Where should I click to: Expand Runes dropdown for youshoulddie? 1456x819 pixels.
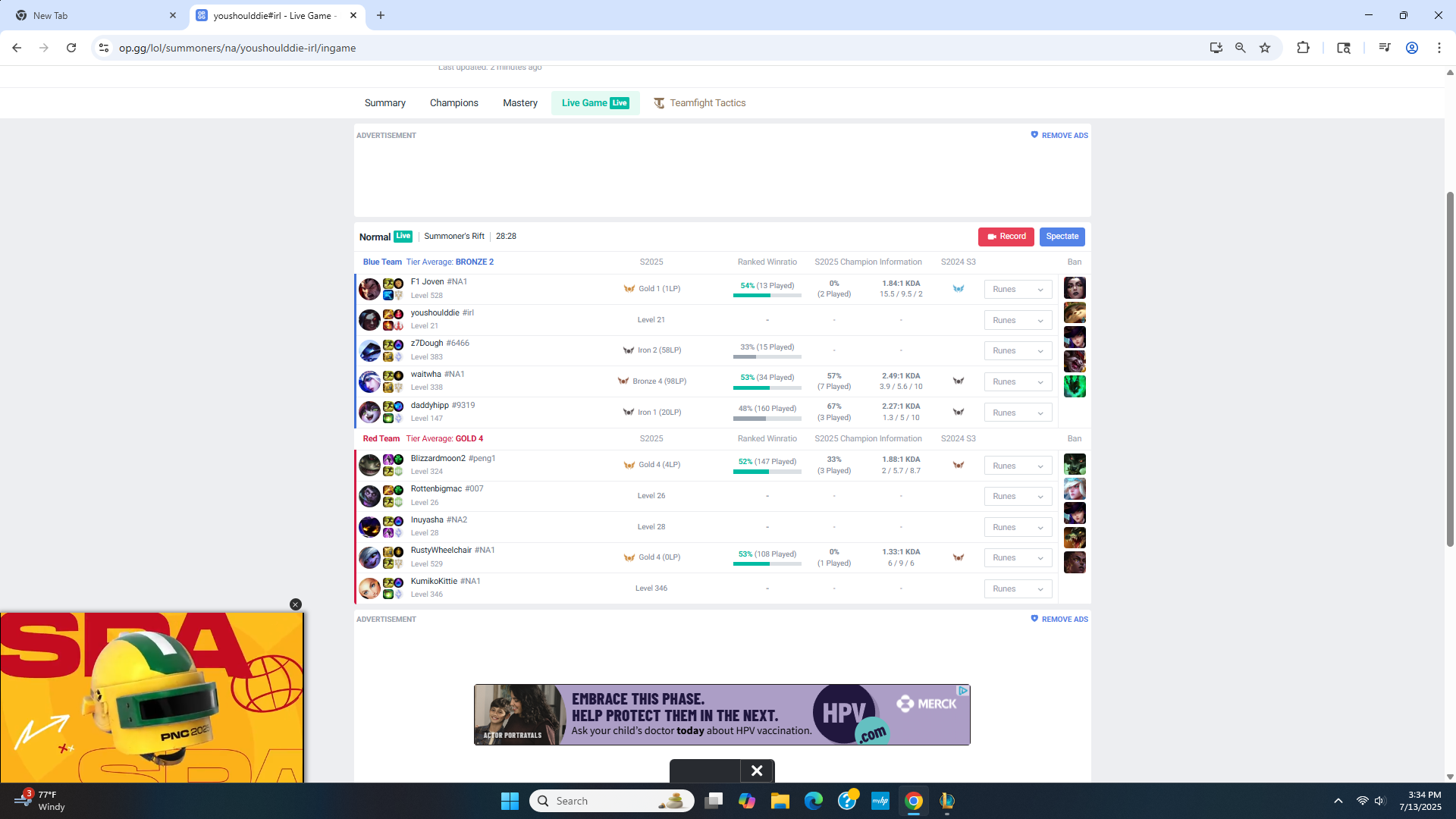pyautogui.click(x=1018, y=320)
